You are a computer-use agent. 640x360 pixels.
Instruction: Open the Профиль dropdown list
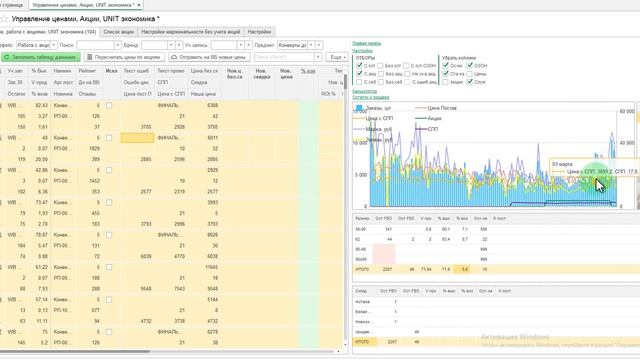pos(53,45)
